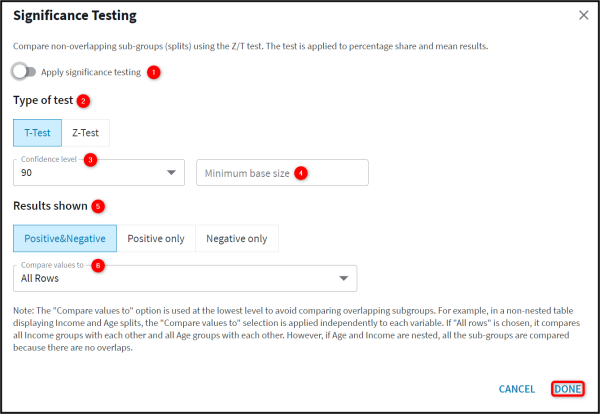This screenshot has height=414, width=600.
Task: Select the Z-Test option
Action: click(85, 133)
